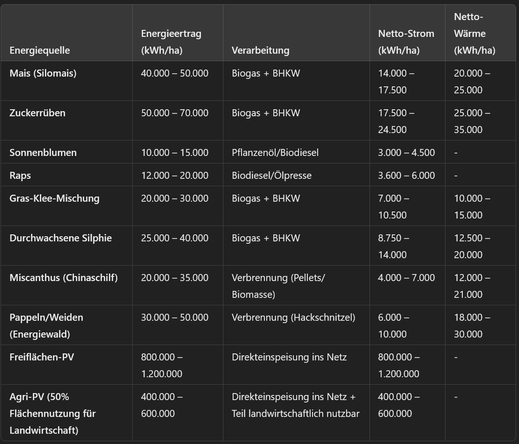Click the Verarbeitung column header

(260, 50)
